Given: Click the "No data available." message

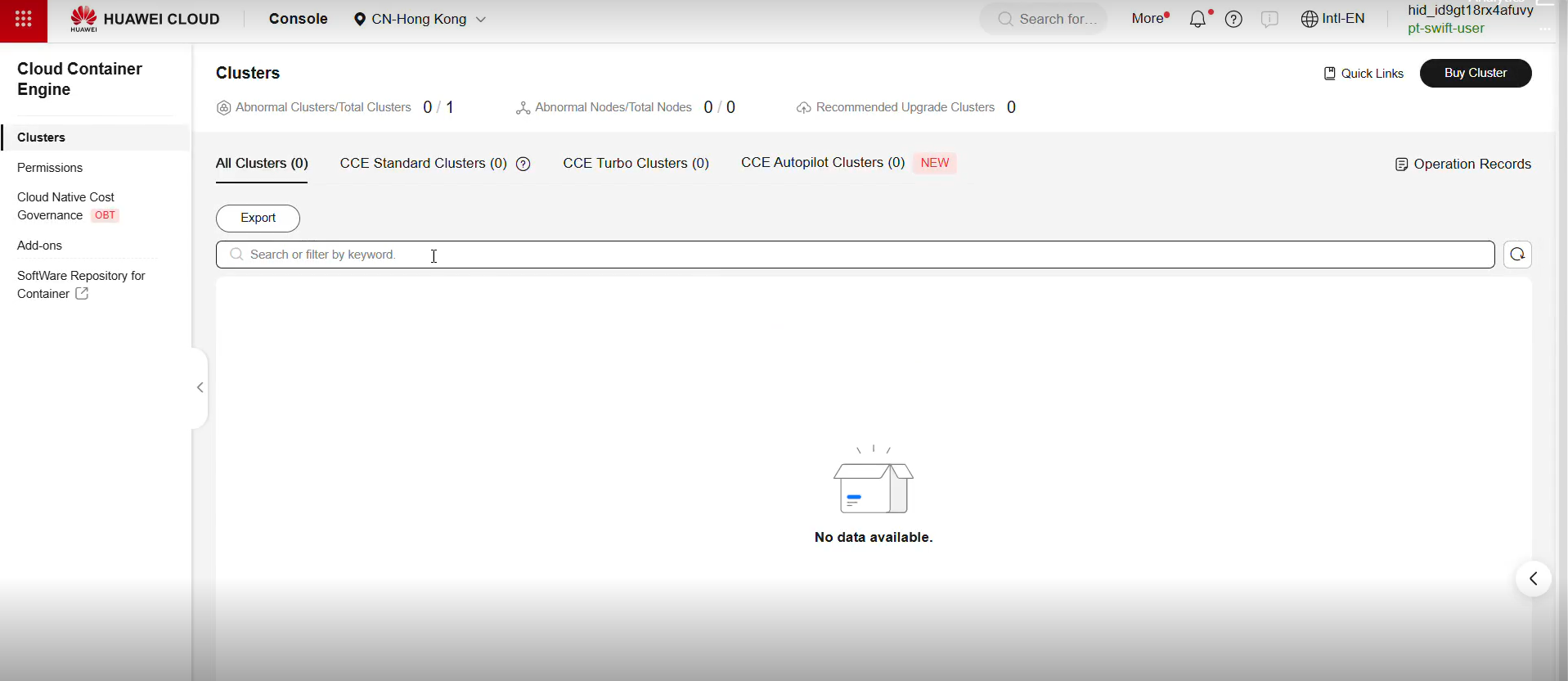Looking at the screenshot, I should 874,538.
